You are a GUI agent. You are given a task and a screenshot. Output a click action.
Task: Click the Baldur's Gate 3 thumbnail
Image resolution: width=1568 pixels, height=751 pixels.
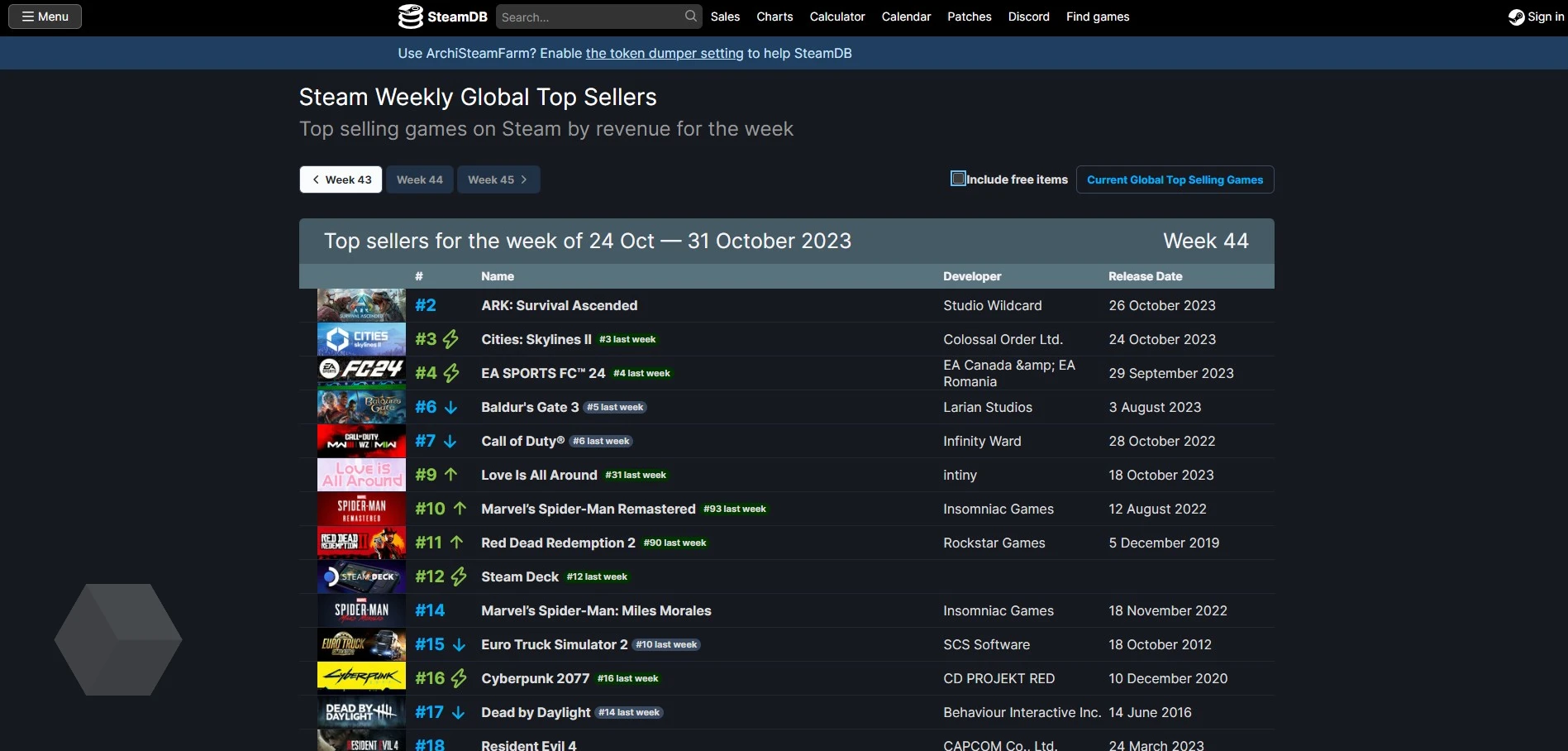(x=361, y=407)
